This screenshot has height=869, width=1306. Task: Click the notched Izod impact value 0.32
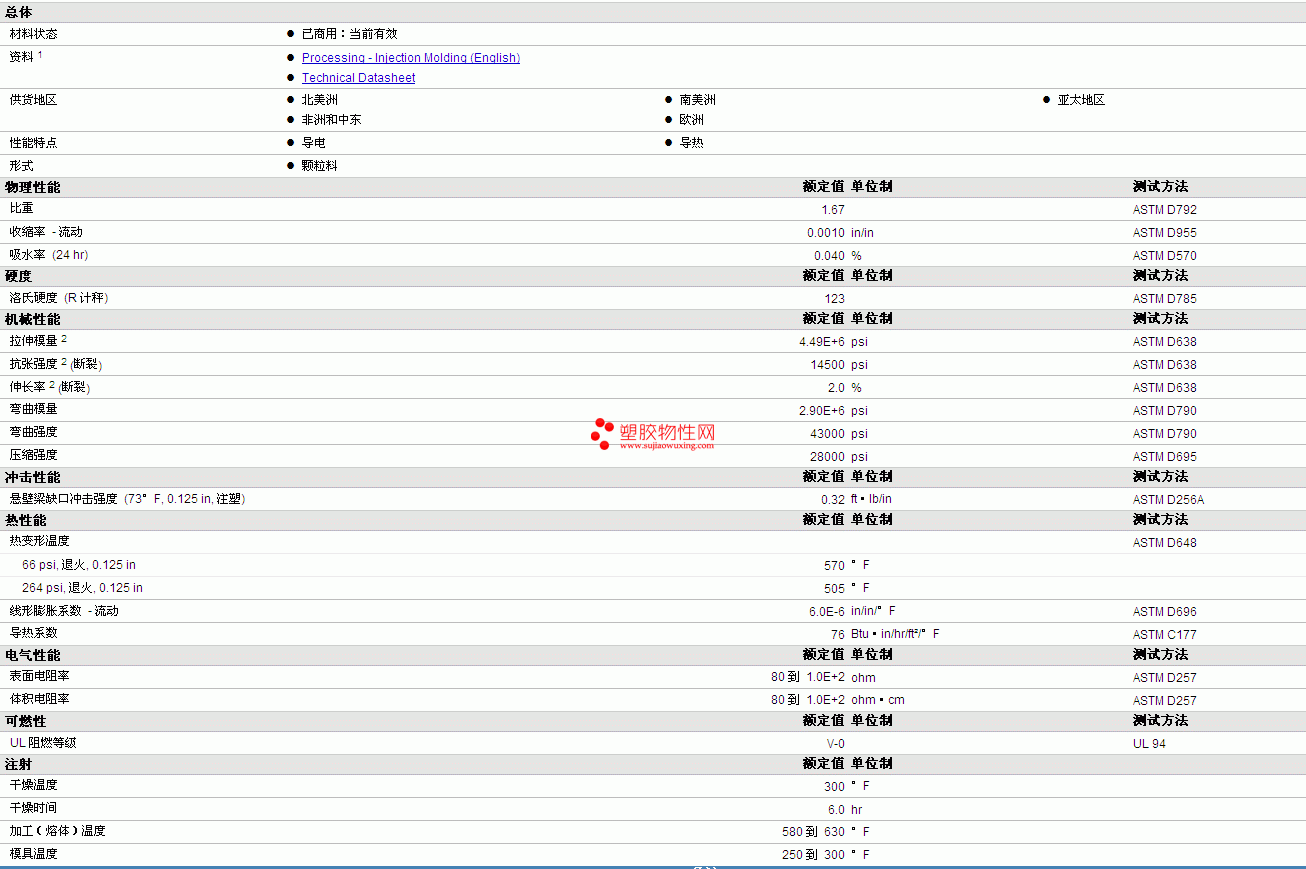[833, 500]
